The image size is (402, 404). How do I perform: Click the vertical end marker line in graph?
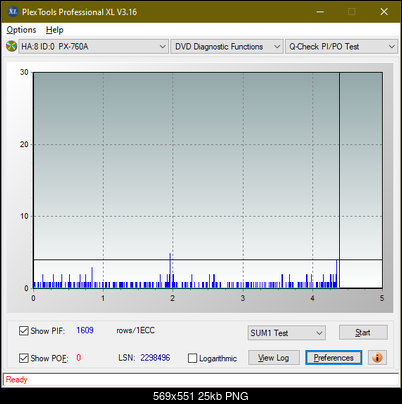pyautogui.click(x=339, y=180)
